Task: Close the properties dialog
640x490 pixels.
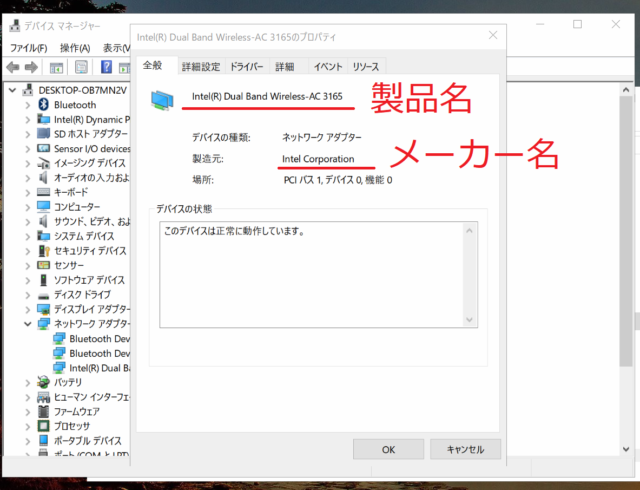Action: click(x=493, y=35)
